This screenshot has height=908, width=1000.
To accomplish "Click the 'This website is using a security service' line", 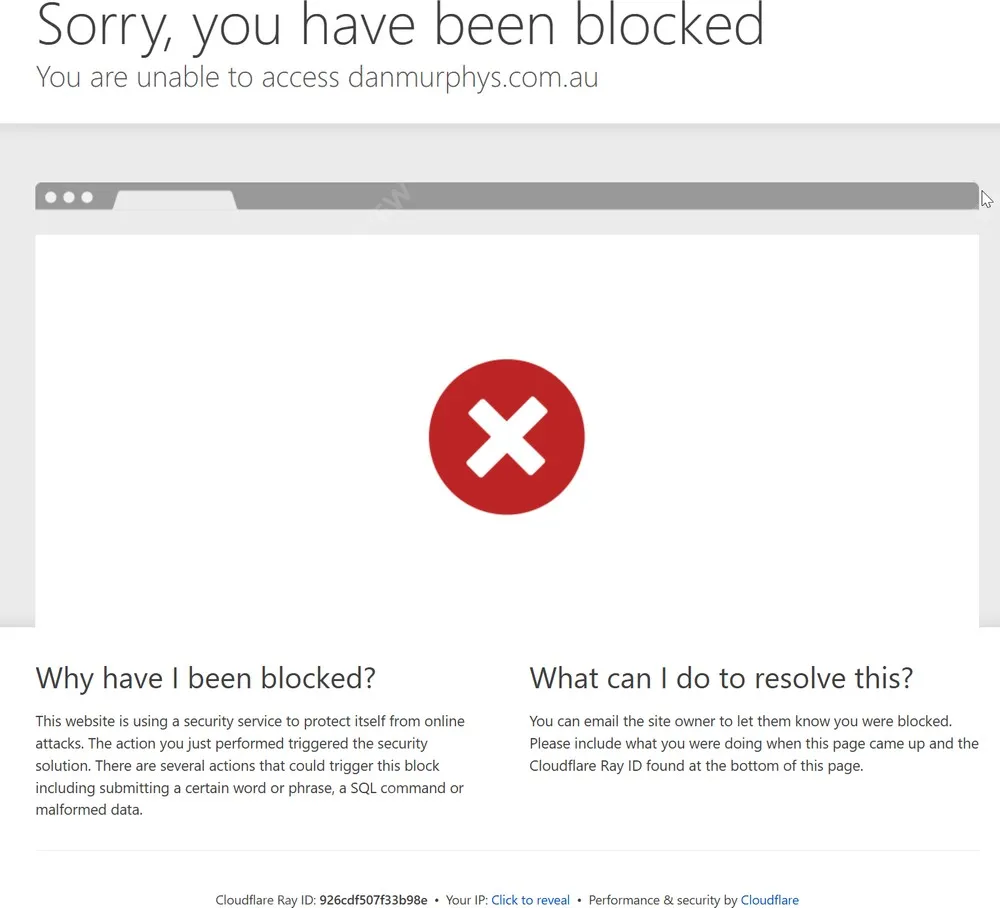I will coord(250,721).
